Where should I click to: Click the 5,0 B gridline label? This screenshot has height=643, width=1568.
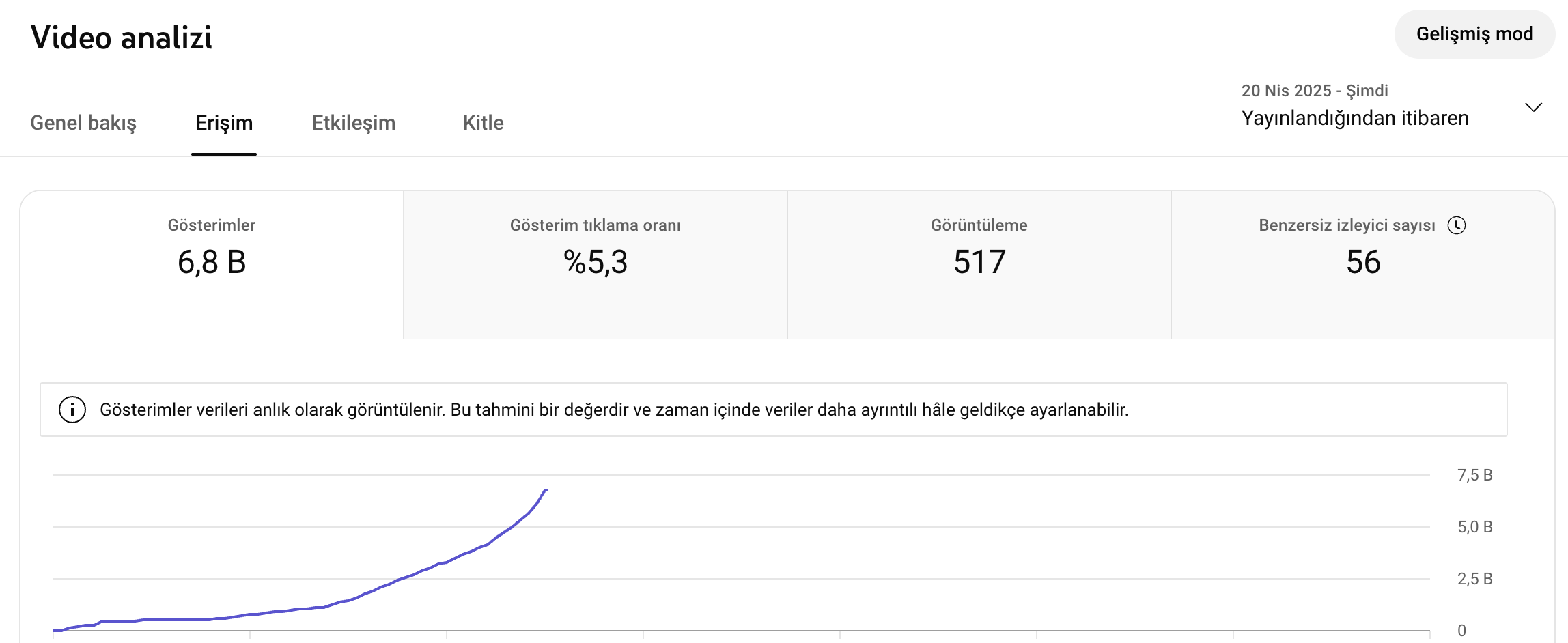[x=1474, y=527]
